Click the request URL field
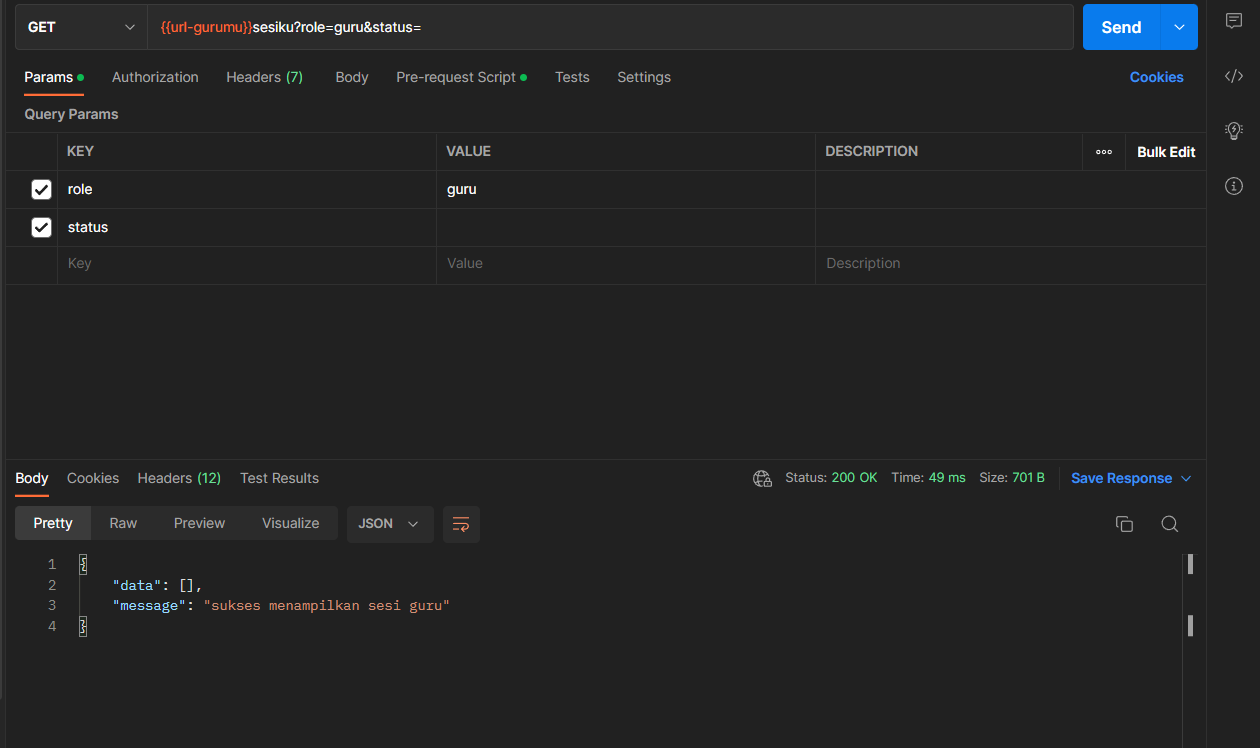 coord(610,27)
